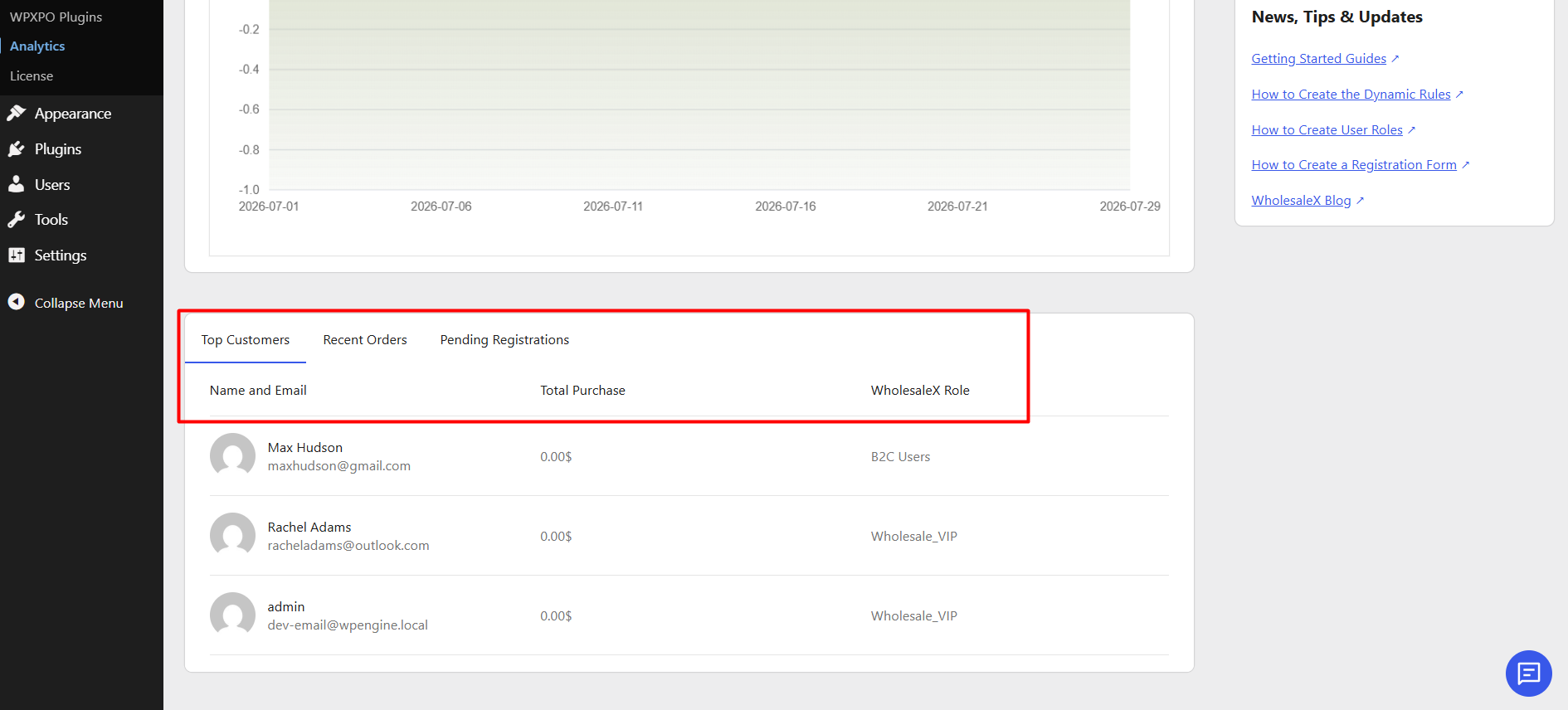Click the News, Tips & Updates heading
1568x710 pixels.
(1337, 17)
